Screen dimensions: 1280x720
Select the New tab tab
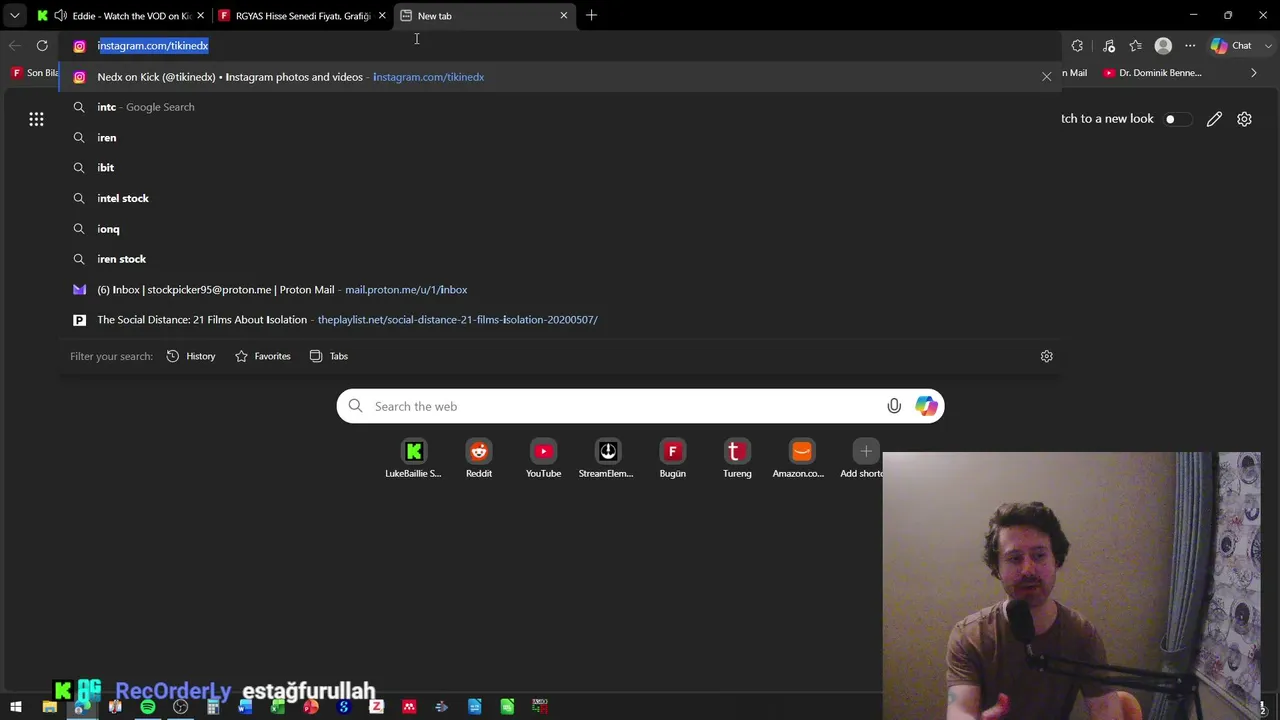(x=484, y=16)
